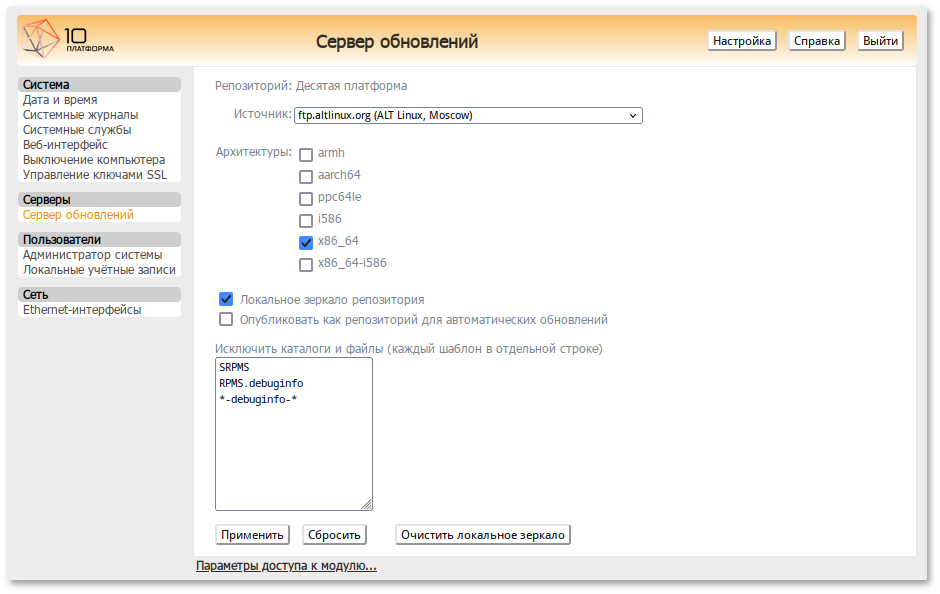The width and height of the screenshot is (940, 594).
Task: Tick the aarch64 architecture checkbox
Action: click(306, 176)
